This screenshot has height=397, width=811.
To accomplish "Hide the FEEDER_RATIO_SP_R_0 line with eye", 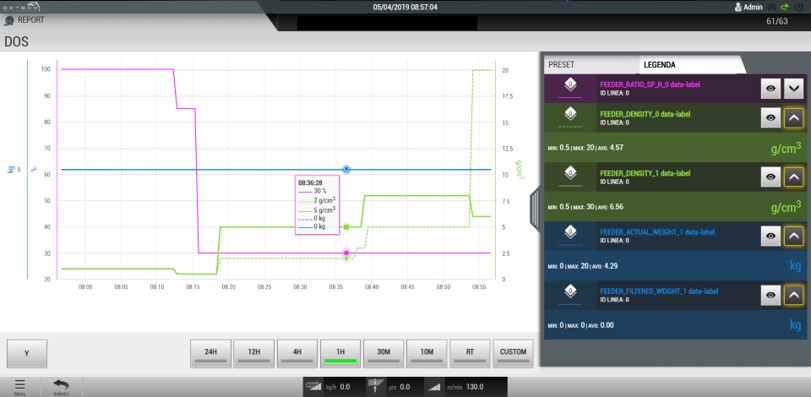I will pyautogui.click(x=771, y=88).
